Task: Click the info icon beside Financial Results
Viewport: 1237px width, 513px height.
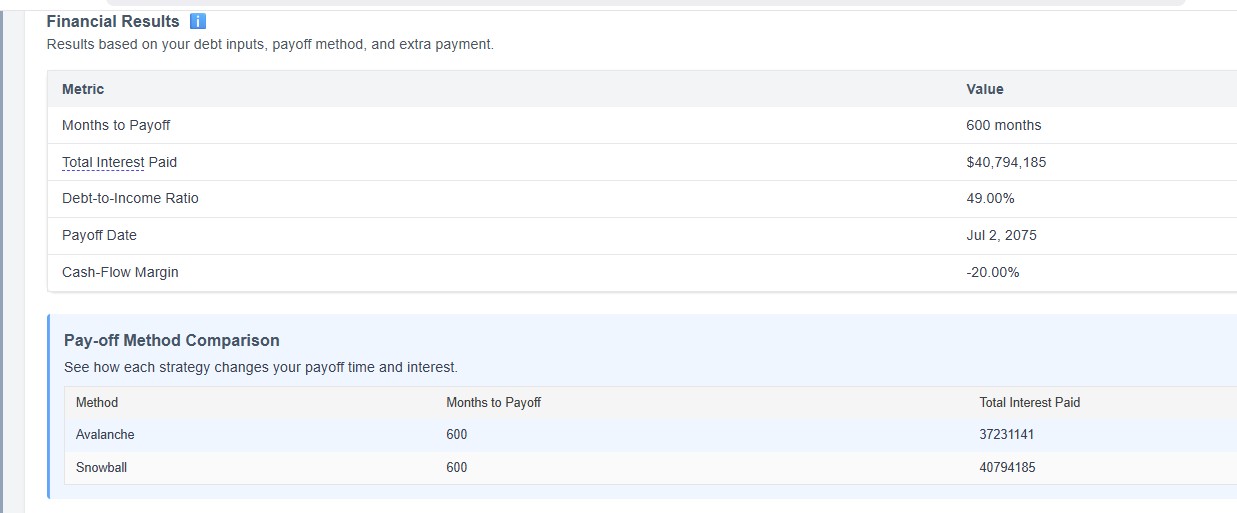Action: [198, 21]
